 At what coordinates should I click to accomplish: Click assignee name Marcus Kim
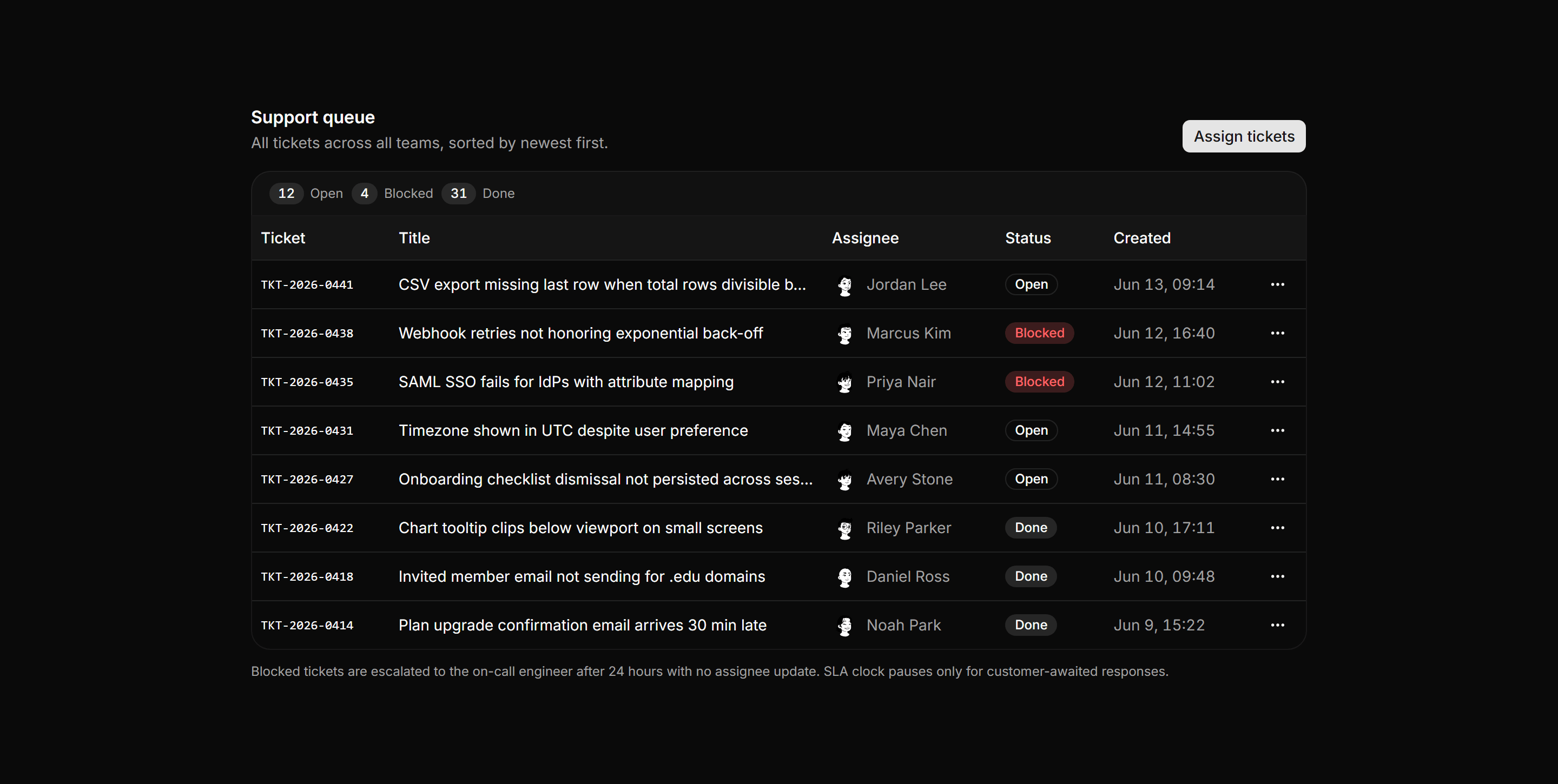(x=909, y=333)
